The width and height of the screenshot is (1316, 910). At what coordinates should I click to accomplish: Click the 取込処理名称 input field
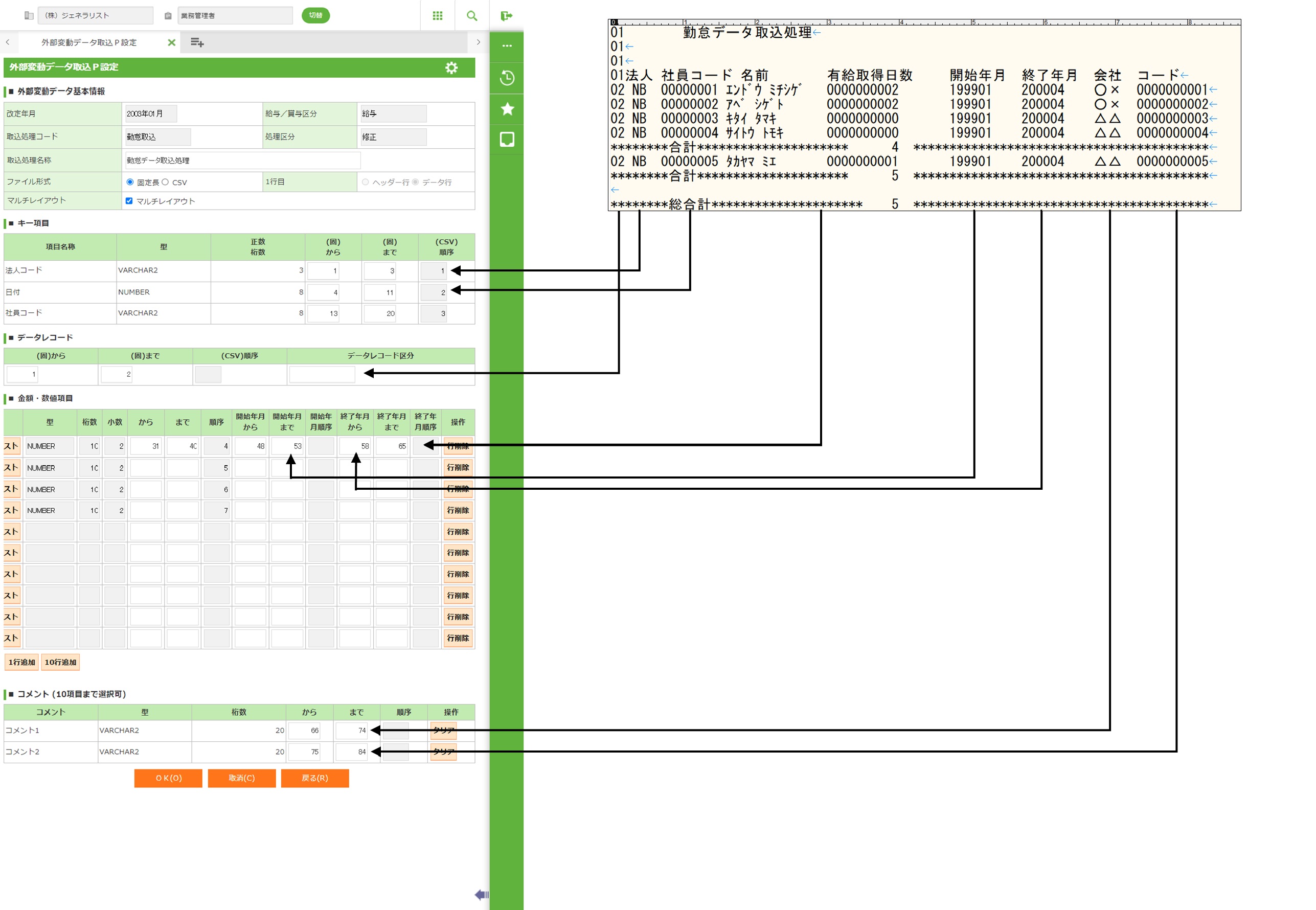click(x=242, y=160)
